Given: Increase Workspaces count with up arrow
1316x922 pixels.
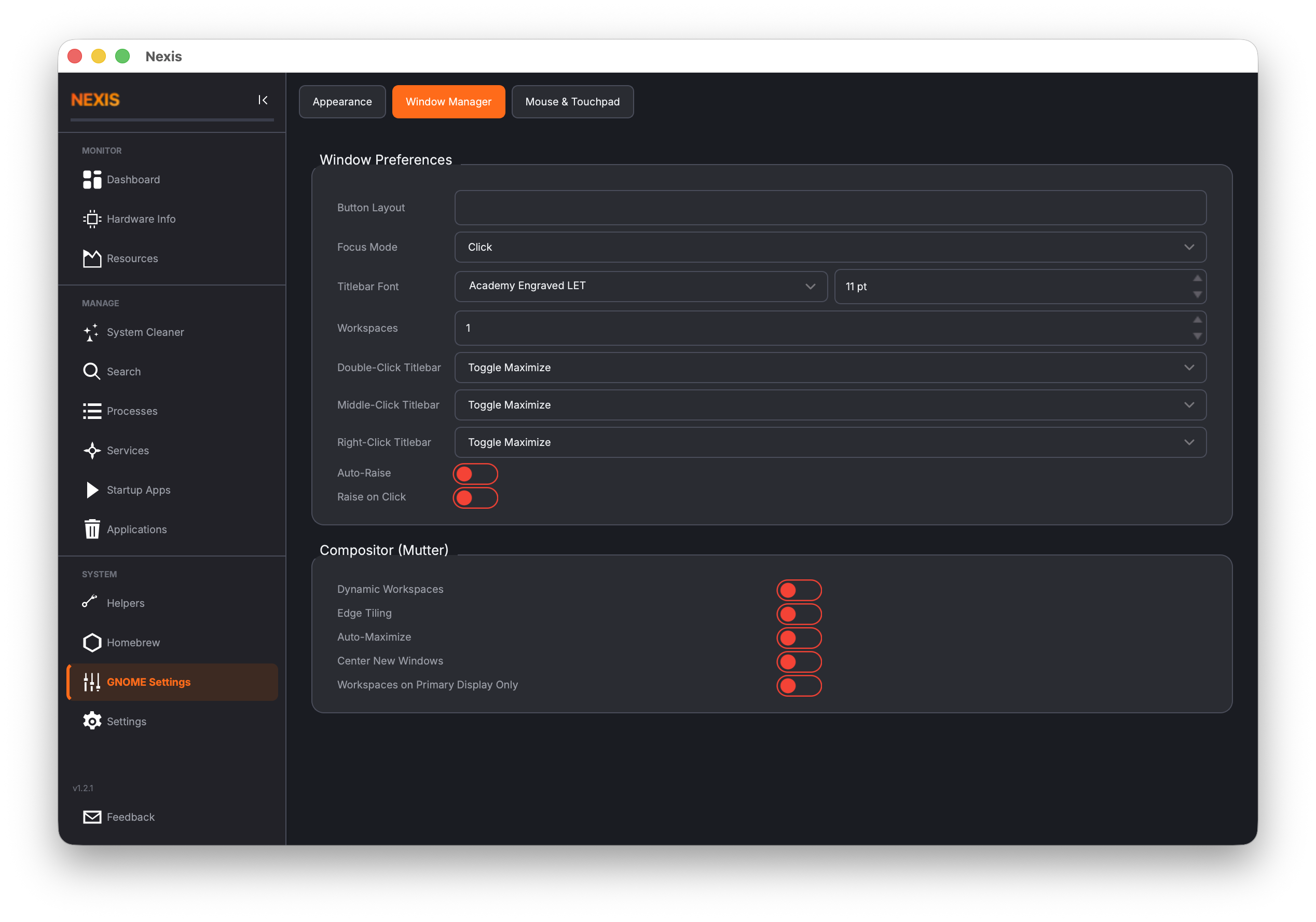Looking at the screenshot, I should tap(1197, 320).
